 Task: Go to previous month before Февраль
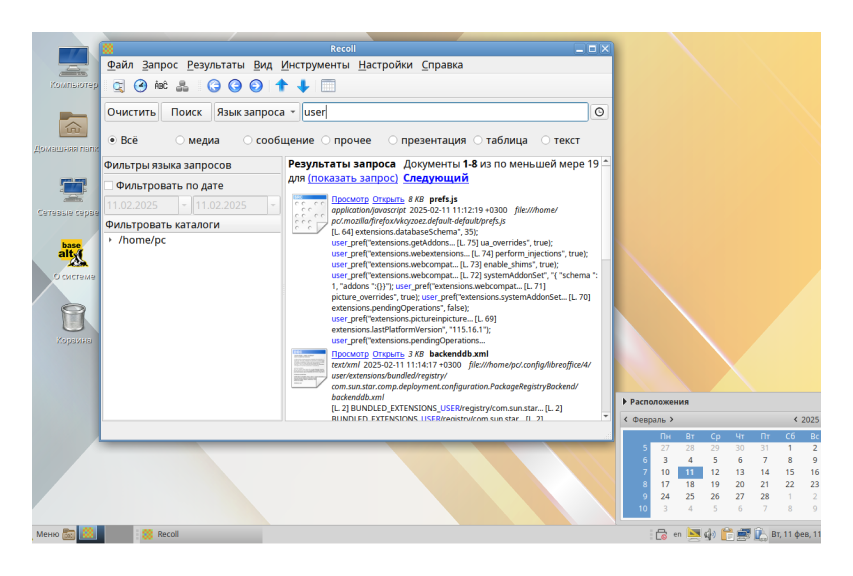(626, 419)
